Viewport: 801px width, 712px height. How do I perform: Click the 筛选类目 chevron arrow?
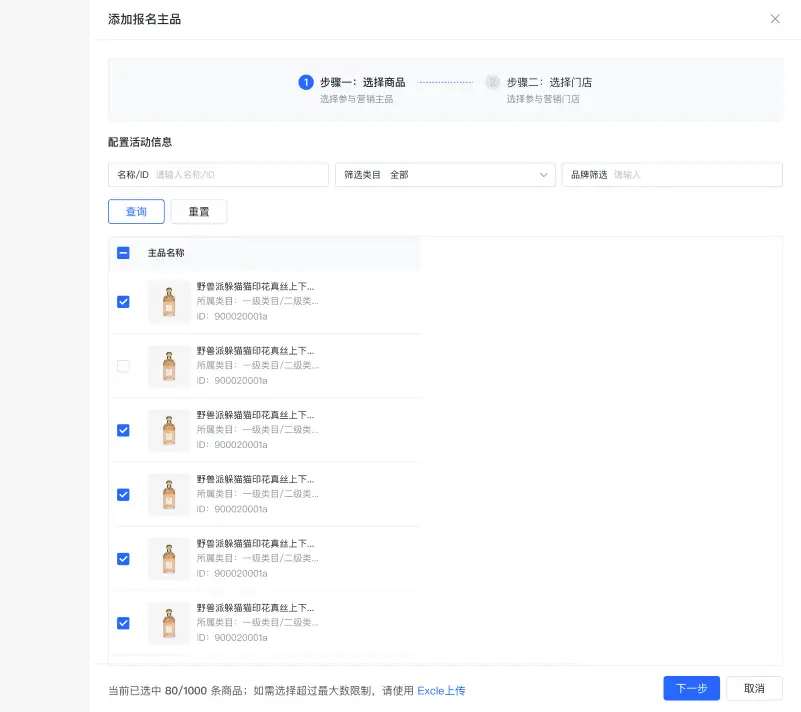544,175
